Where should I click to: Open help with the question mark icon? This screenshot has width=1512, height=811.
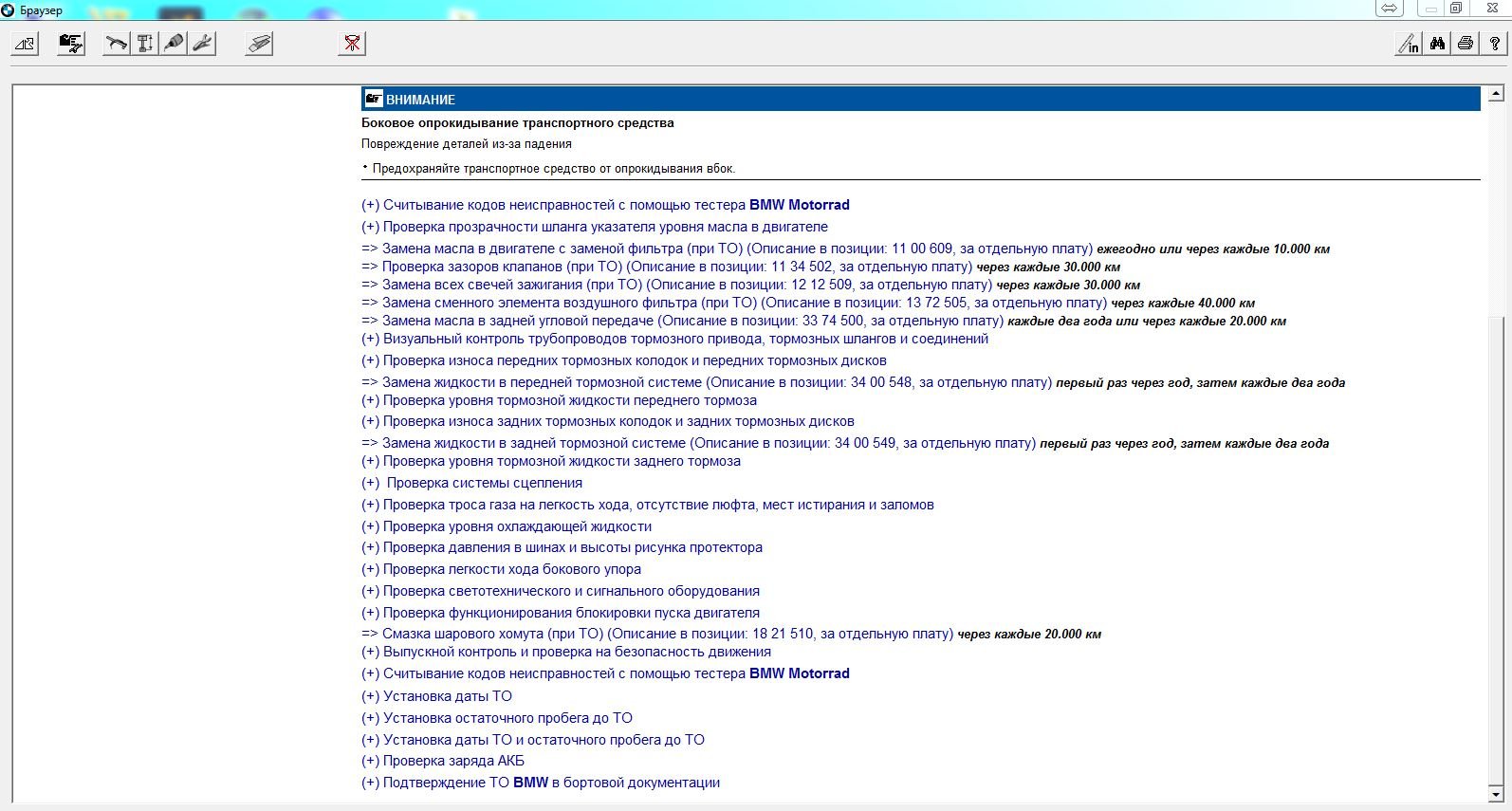click(x=1495, y=44)
